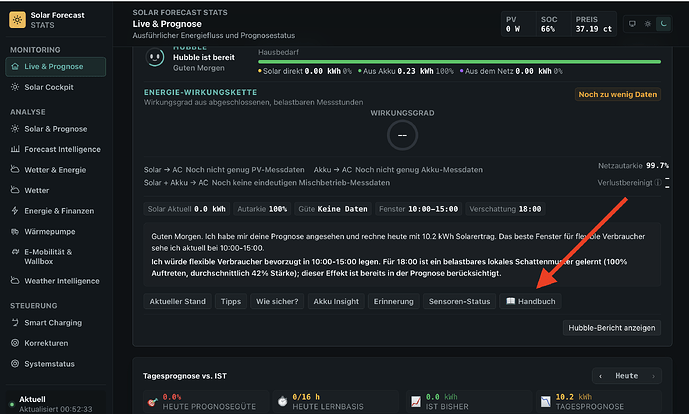
Task: Click the Hausbedarf green progress bar
Action: click(x=459, y=62)
